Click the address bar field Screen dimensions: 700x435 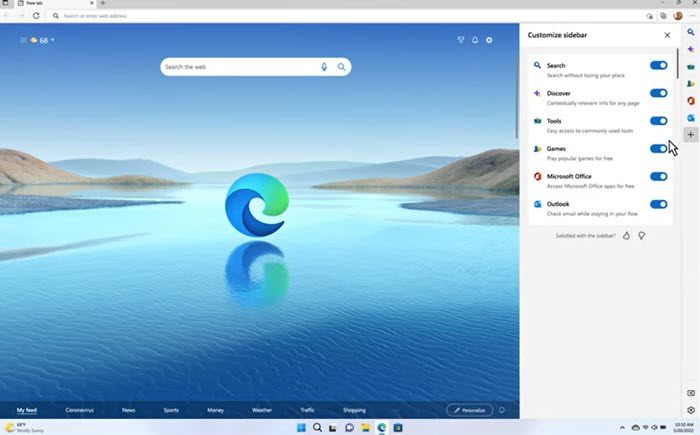348,16
